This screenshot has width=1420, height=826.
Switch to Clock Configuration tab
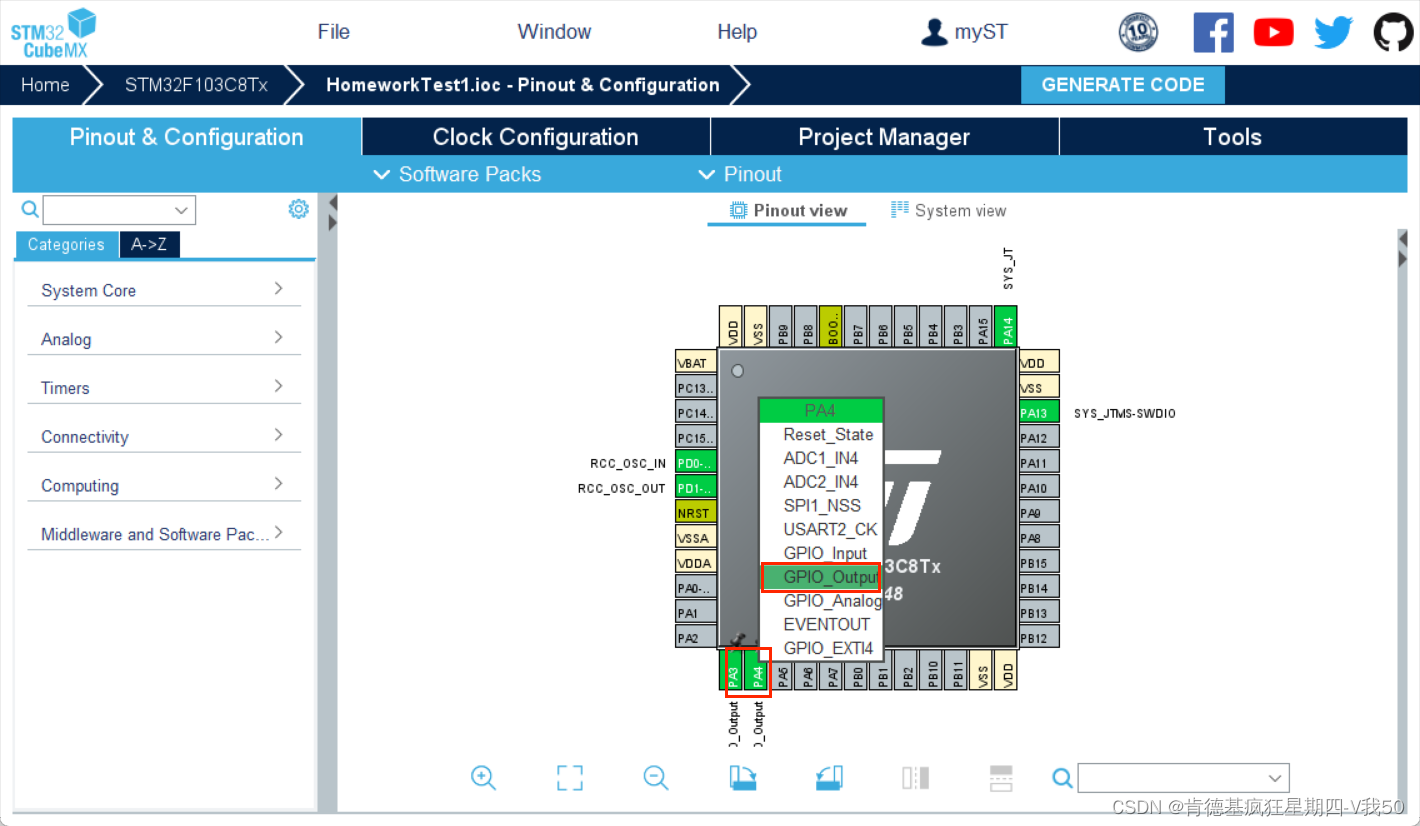pyautogui.click(x=535, y=137)
